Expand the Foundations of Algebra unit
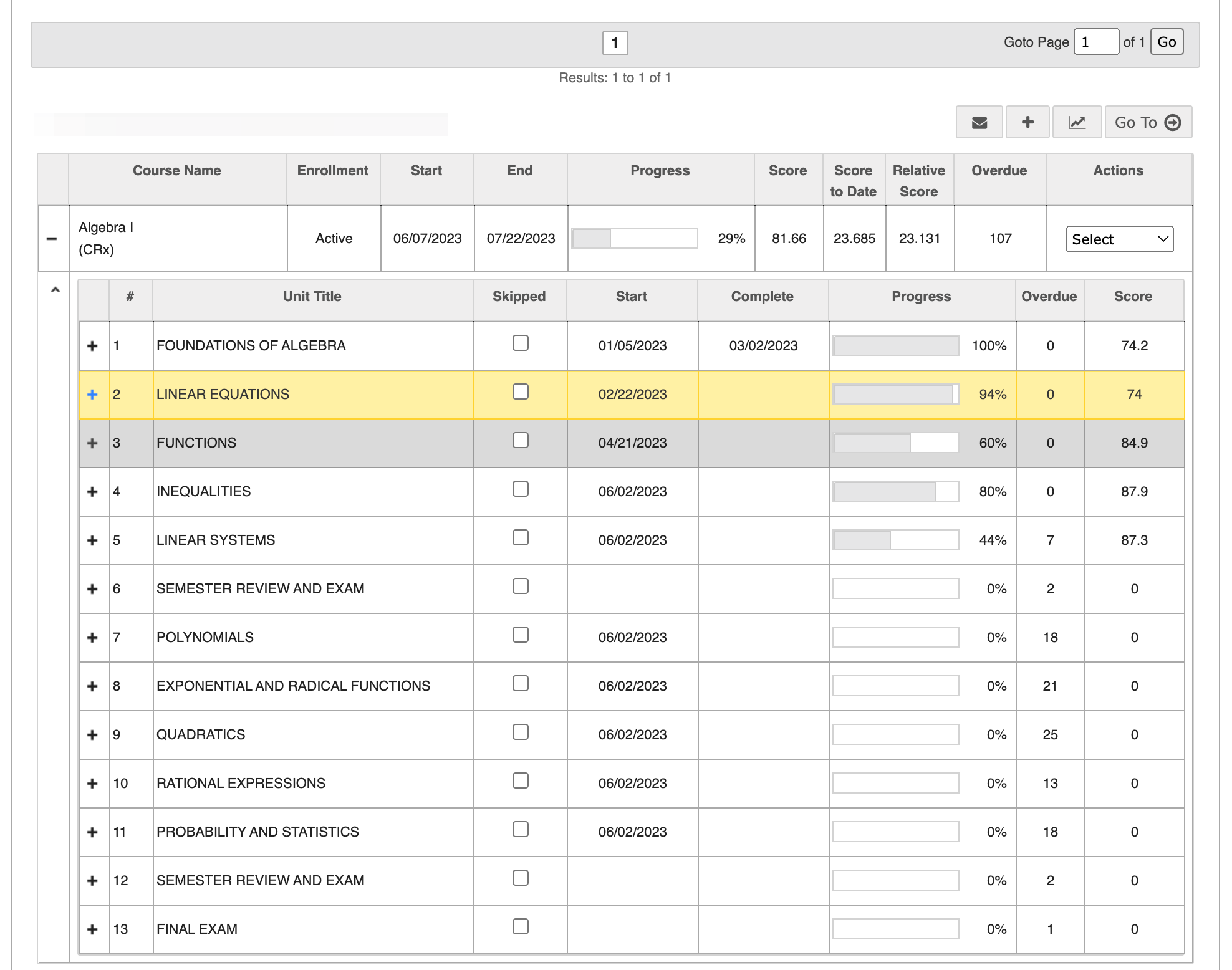 (92, 346)
